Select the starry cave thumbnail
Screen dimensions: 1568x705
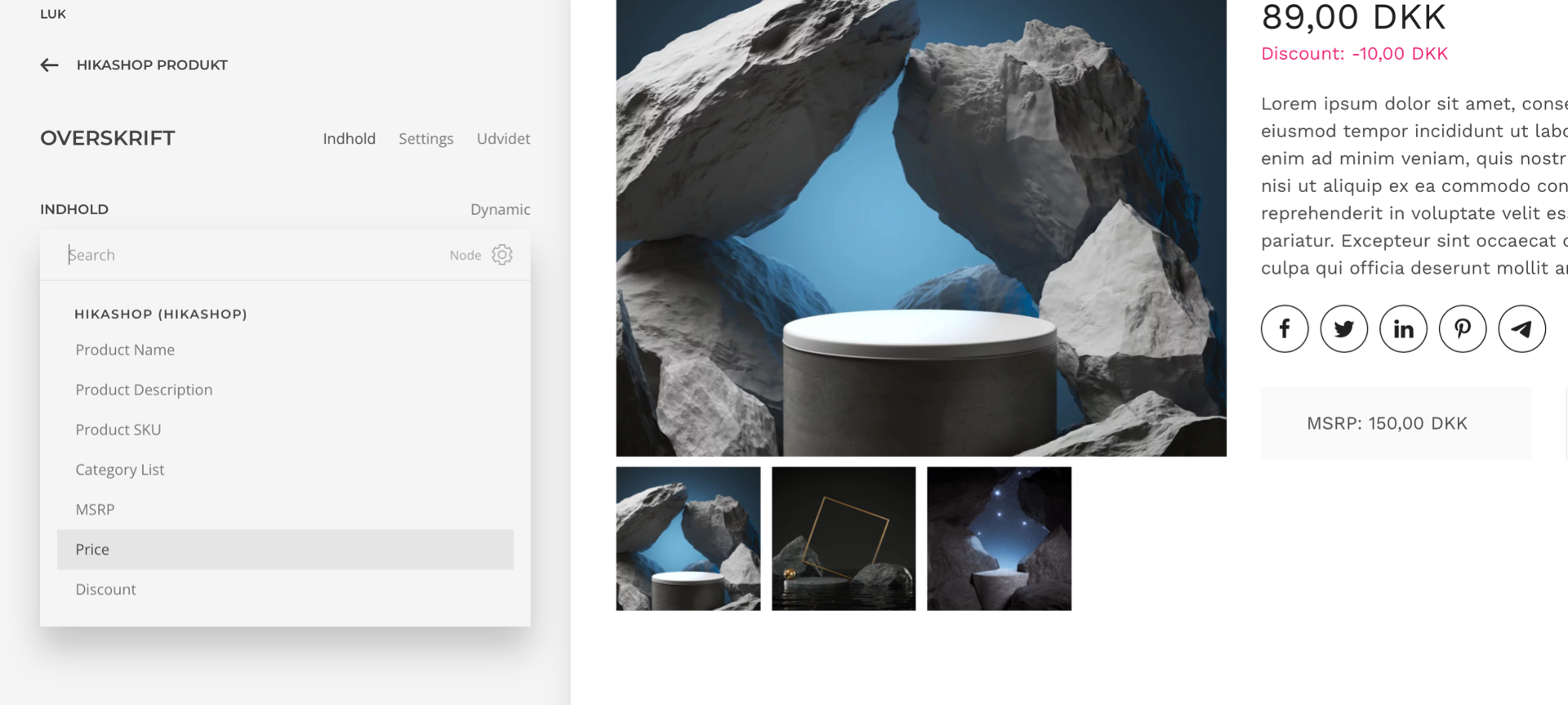[999, 538]
